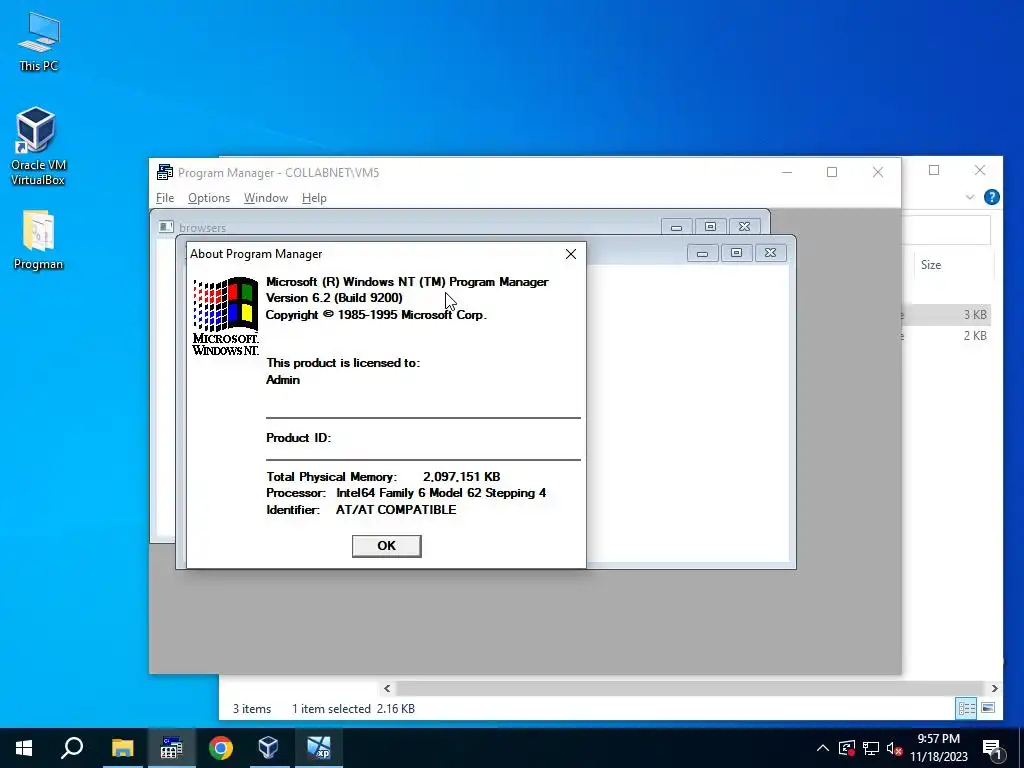The width and height of the screenshot is (1024, 768).
Task: Close the About Program Manager dialog
Action: tap(571, 254)
